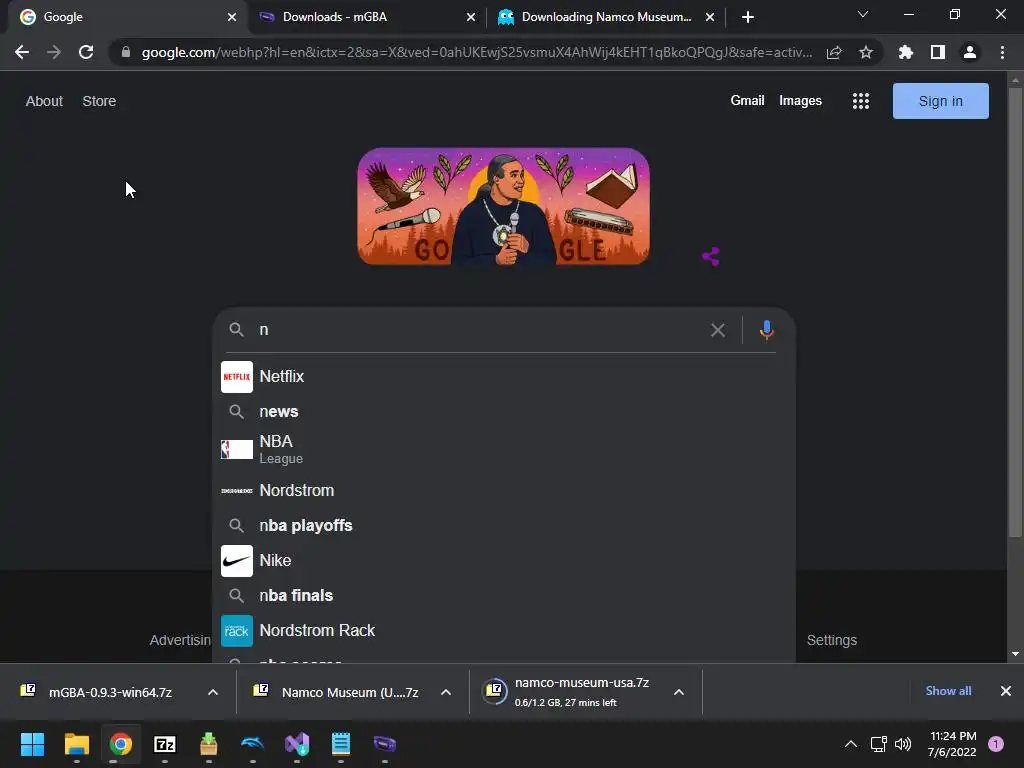This screenshot has width=1024, height=768.
Task: Click Show all downloads
Action: point(948,691)
